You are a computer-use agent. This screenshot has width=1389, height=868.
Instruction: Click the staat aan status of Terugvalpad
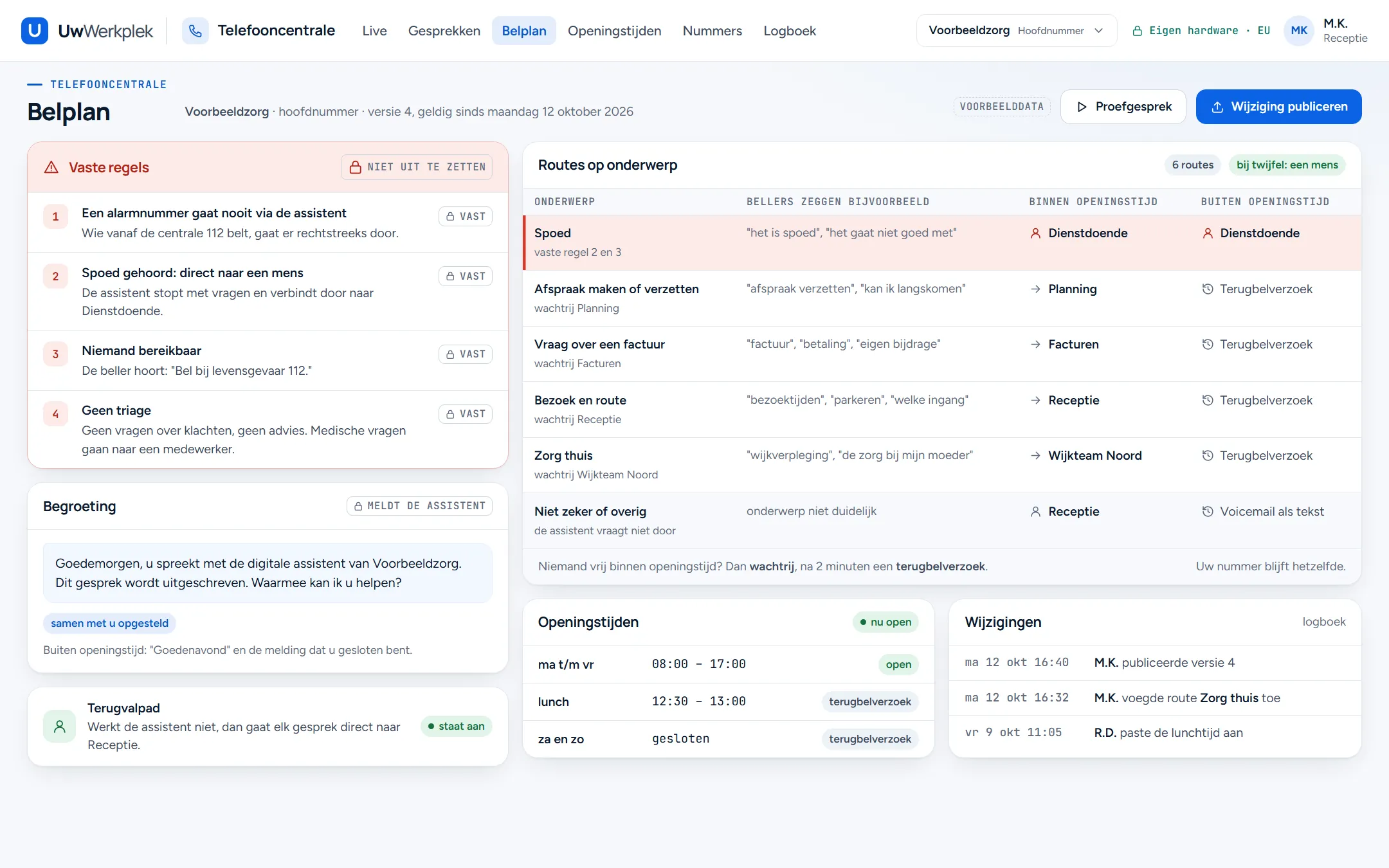pyautogui.click(x=457, y=727)
